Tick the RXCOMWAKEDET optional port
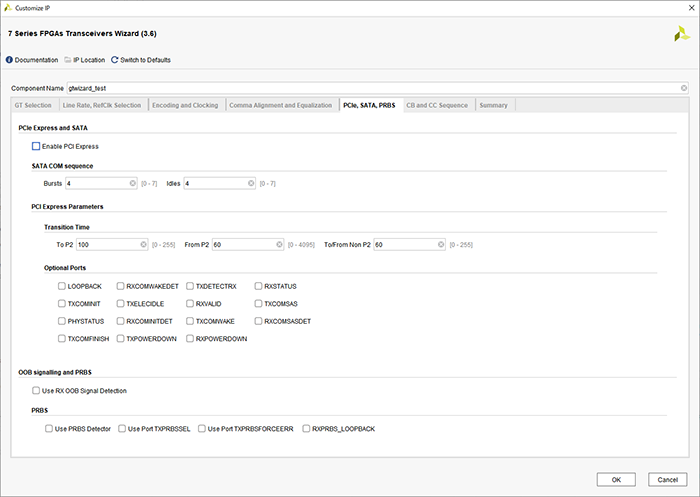Screen dimensions: 700x497 (121, 286)
